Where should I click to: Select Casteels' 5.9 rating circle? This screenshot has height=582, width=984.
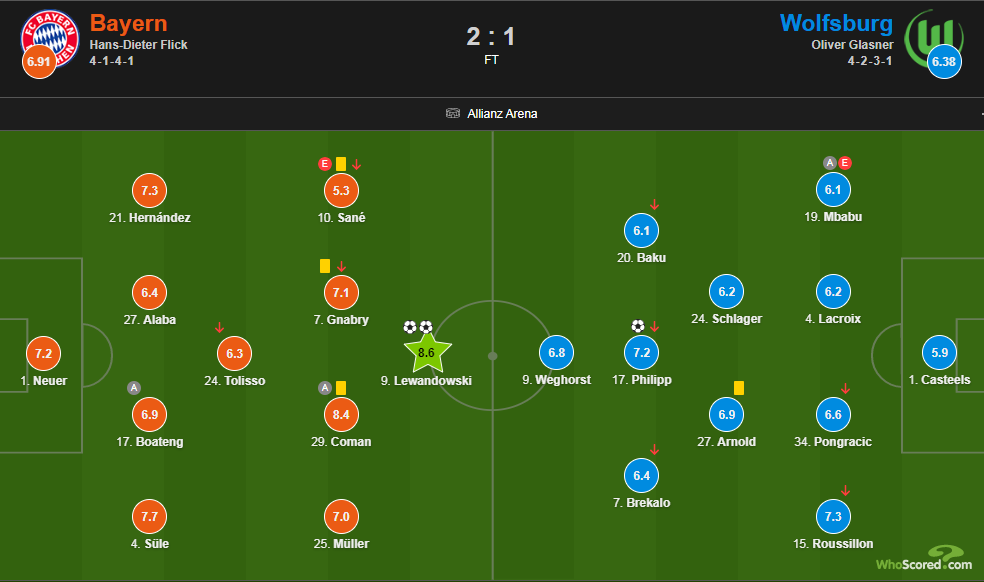coord(939,353)
